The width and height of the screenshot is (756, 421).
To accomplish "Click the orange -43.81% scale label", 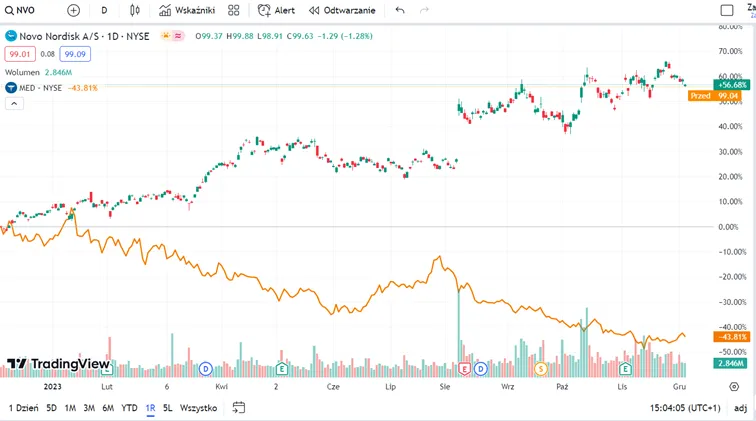I will click(731, 337).
